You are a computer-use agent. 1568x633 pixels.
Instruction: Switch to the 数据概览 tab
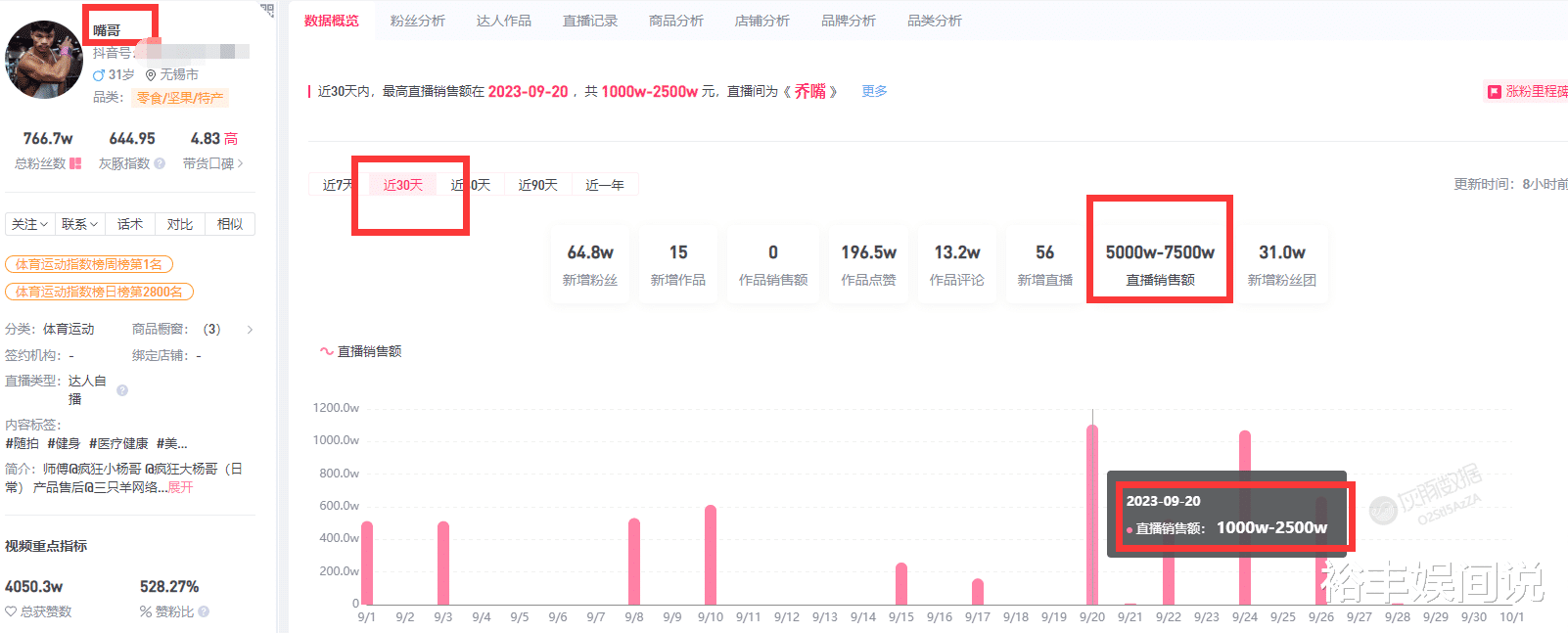click(332, 21)
